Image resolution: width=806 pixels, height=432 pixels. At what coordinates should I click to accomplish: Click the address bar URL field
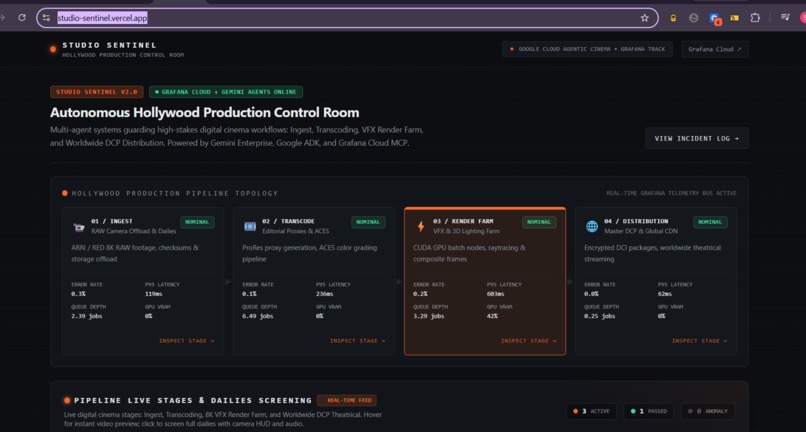point(347,18)
